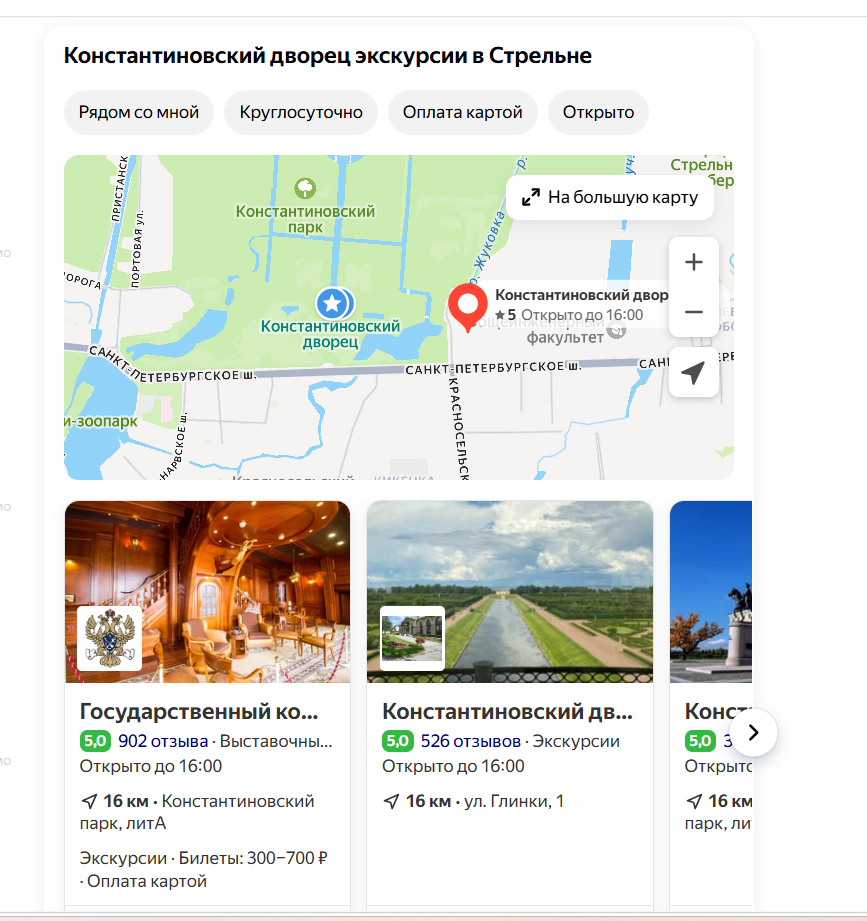Zoom out the map with minus button

pyautogui.click(x=693, y=312)
